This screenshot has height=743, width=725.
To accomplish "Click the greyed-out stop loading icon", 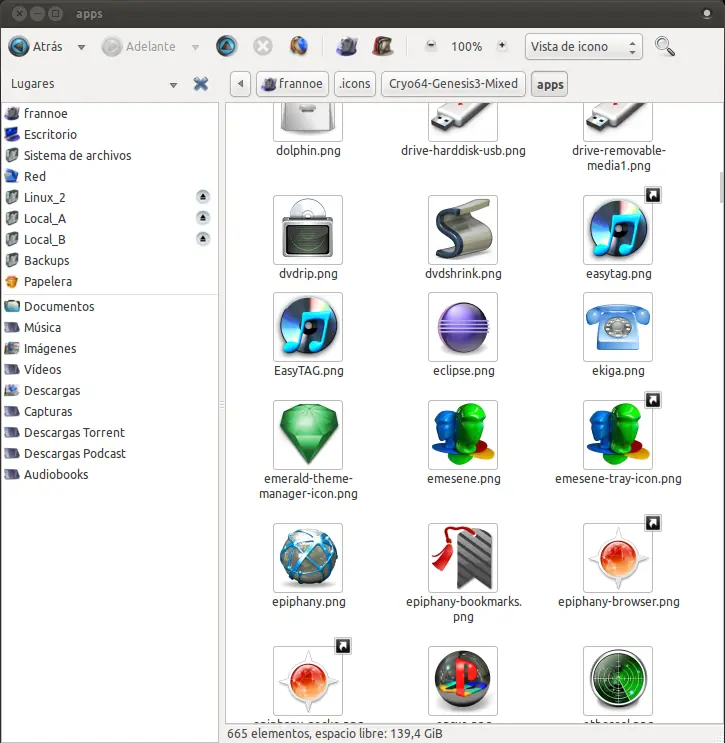I will point(263,46).
